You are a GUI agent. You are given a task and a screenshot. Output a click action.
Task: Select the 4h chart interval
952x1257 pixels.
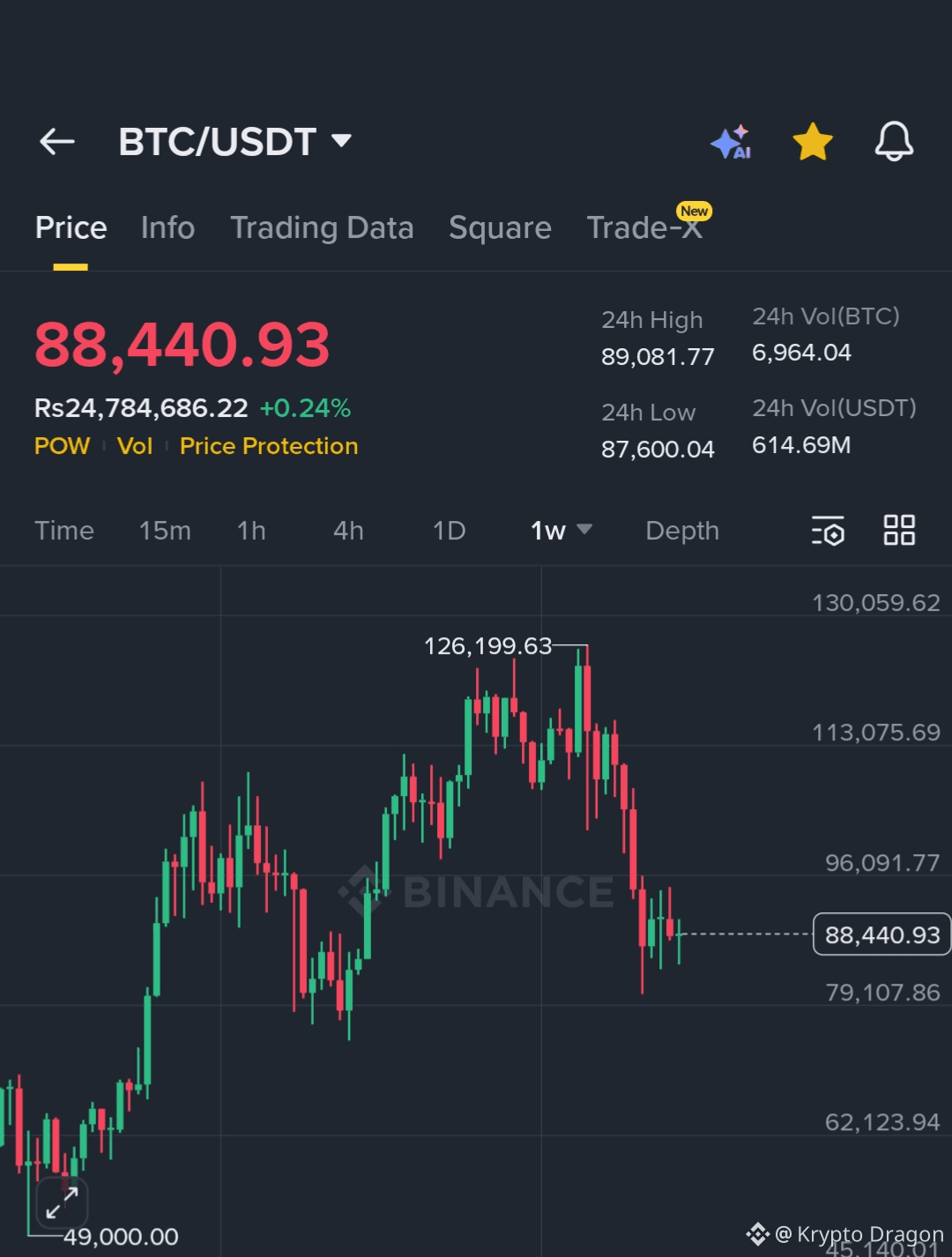click(348, 531)
